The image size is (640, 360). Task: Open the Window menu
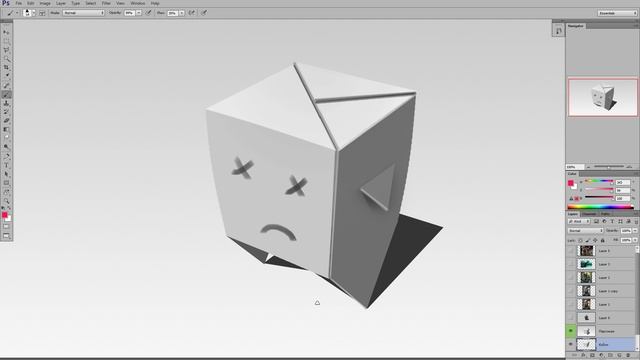point(138,3)
